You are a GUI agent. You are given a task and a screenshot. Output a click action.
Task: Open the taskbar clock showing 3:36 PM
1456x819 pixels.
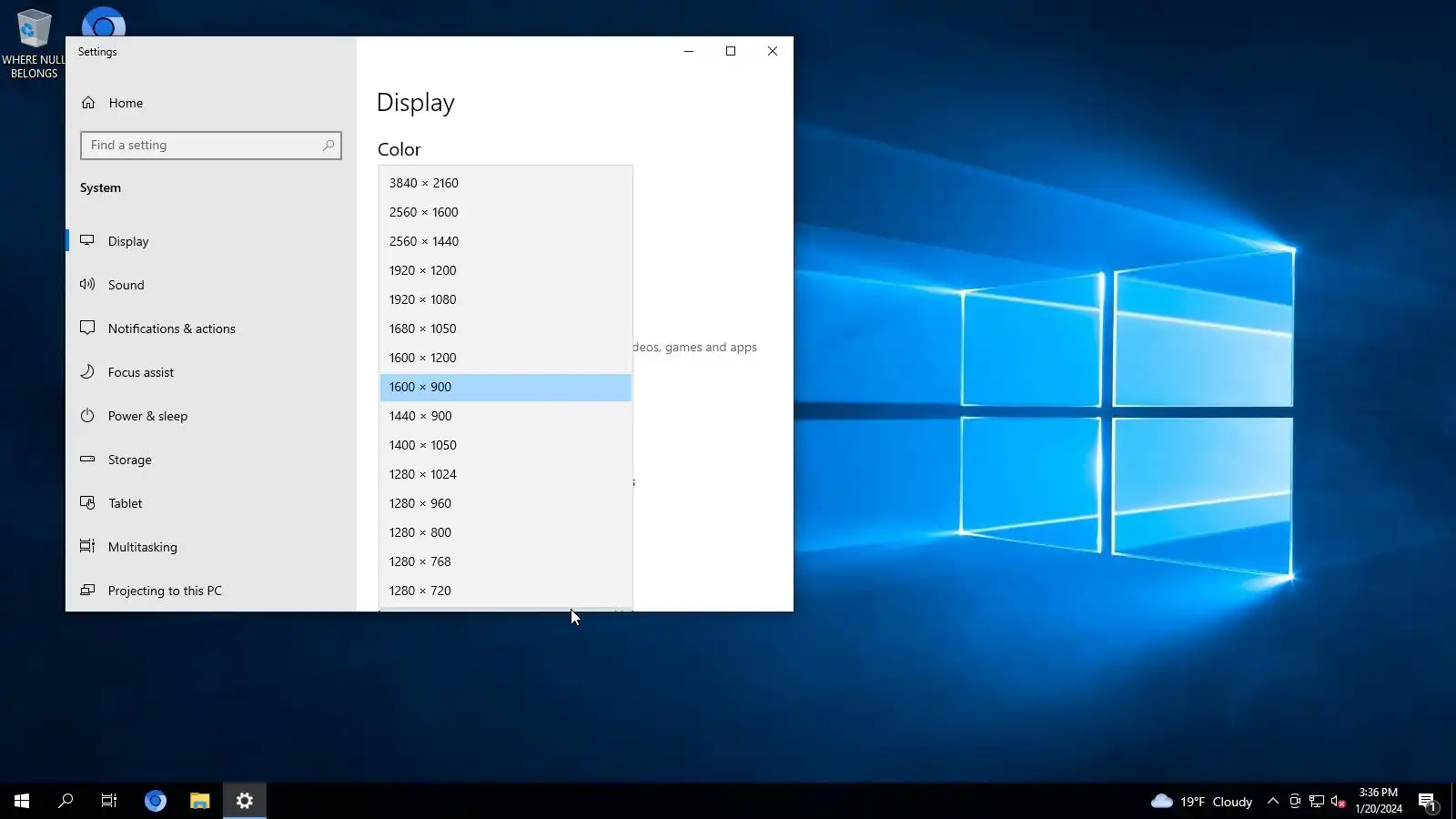pyautogui.click(x=1379, y=801)
